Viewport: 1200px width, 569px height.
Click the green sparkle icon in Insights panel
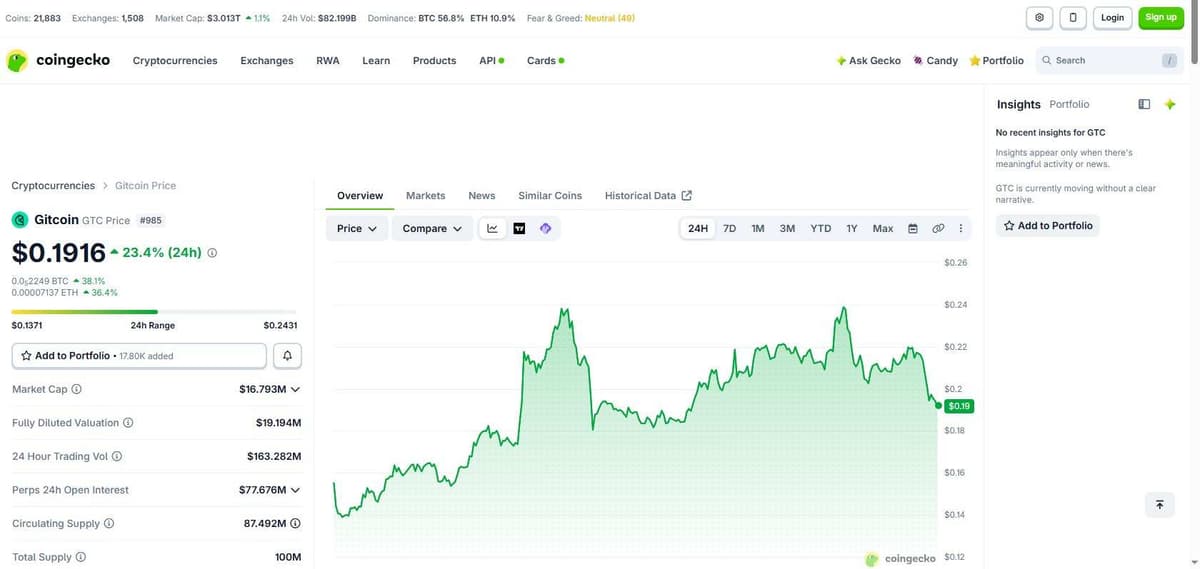pos(1170,104)
